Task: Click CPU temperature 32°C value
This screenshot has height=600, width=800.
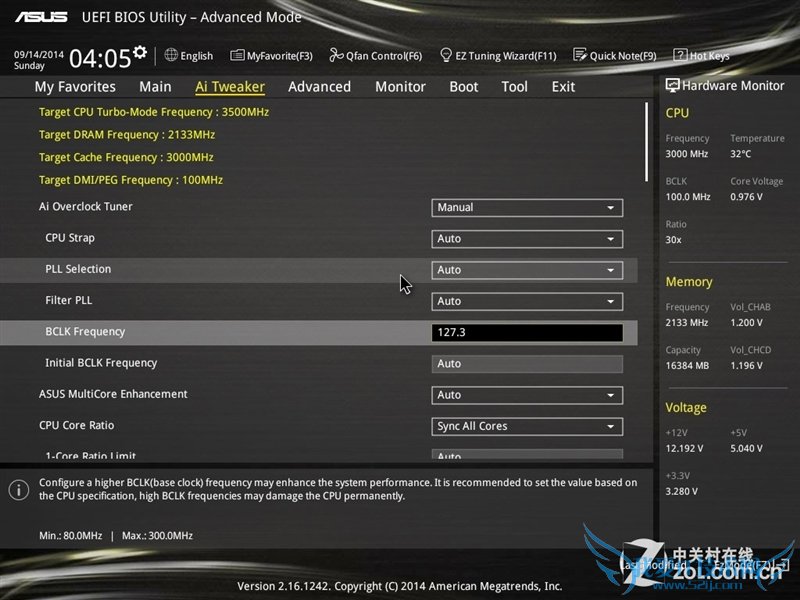Action: (x=740, y=154)
